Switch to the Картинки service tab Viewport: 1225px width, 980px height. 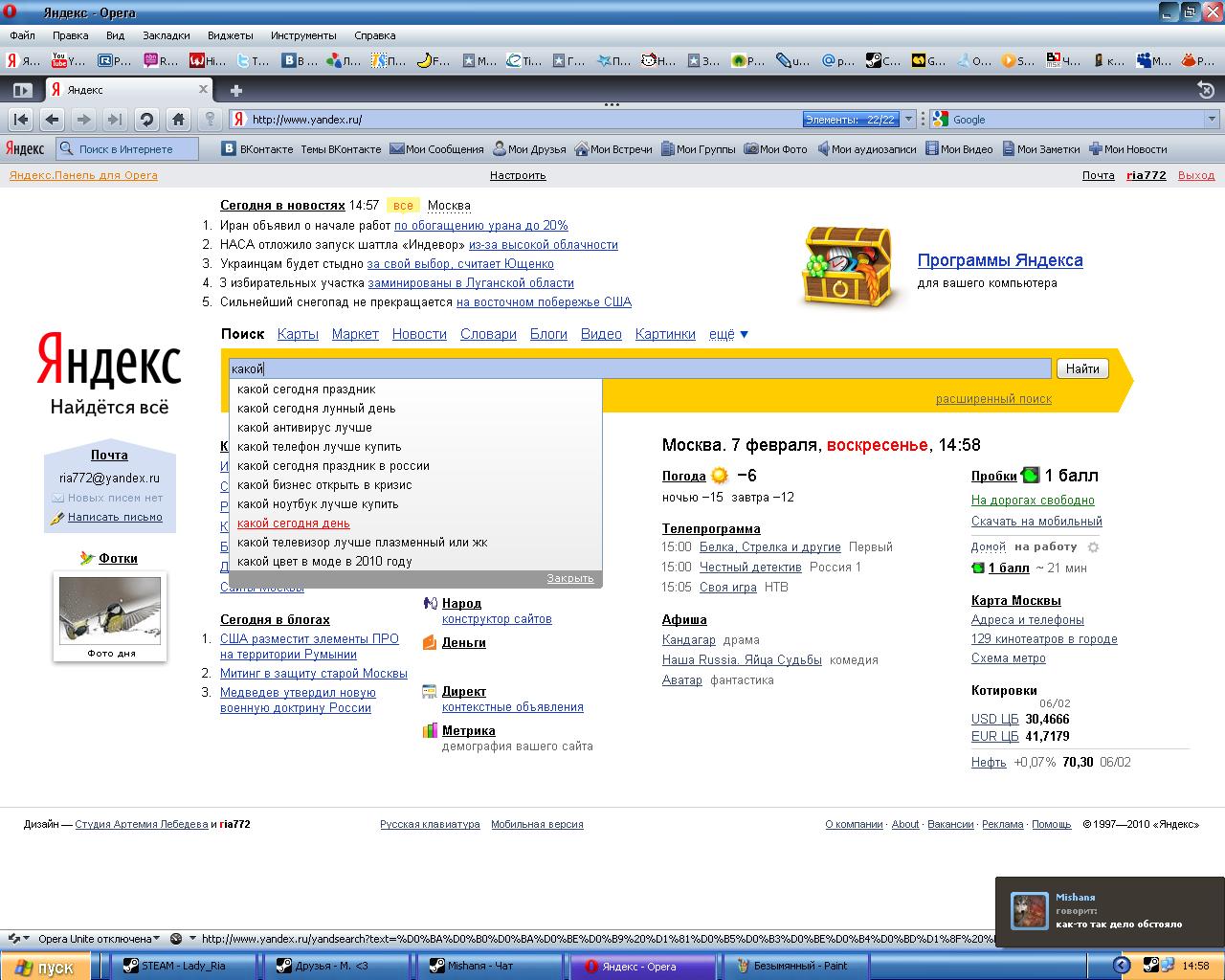[665, 334]
